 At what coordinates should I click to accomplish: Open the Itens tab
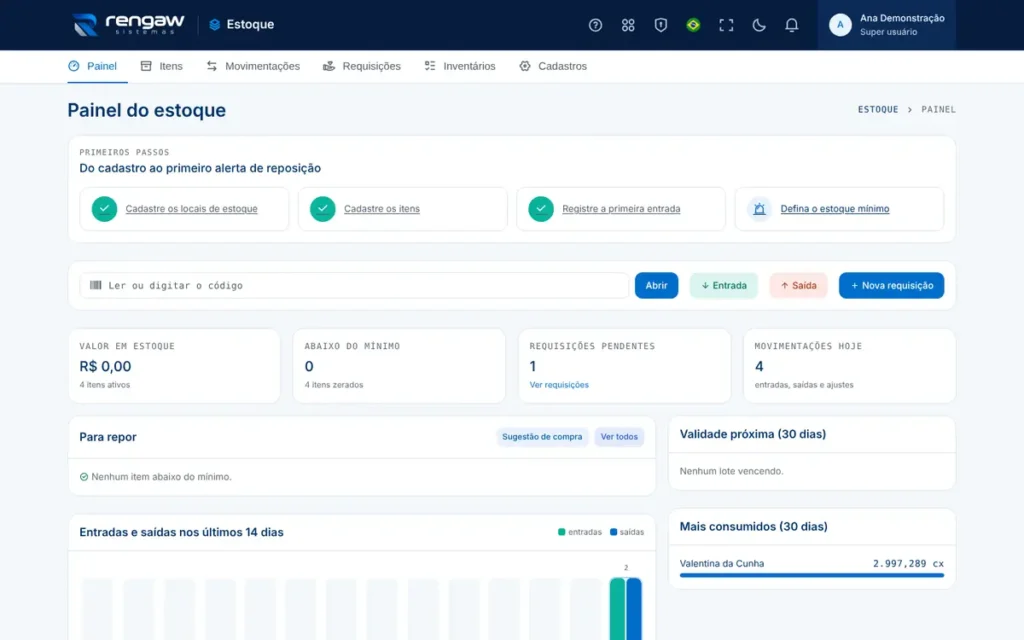161,66
